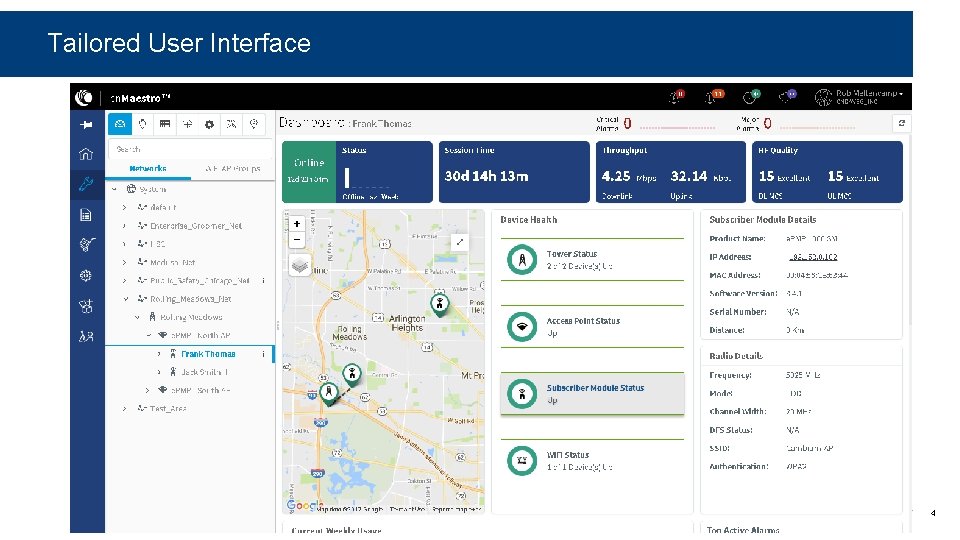Click the table grid icon in tree toolbar
Screen dimensions: 960x540
(x=165, y=124)
